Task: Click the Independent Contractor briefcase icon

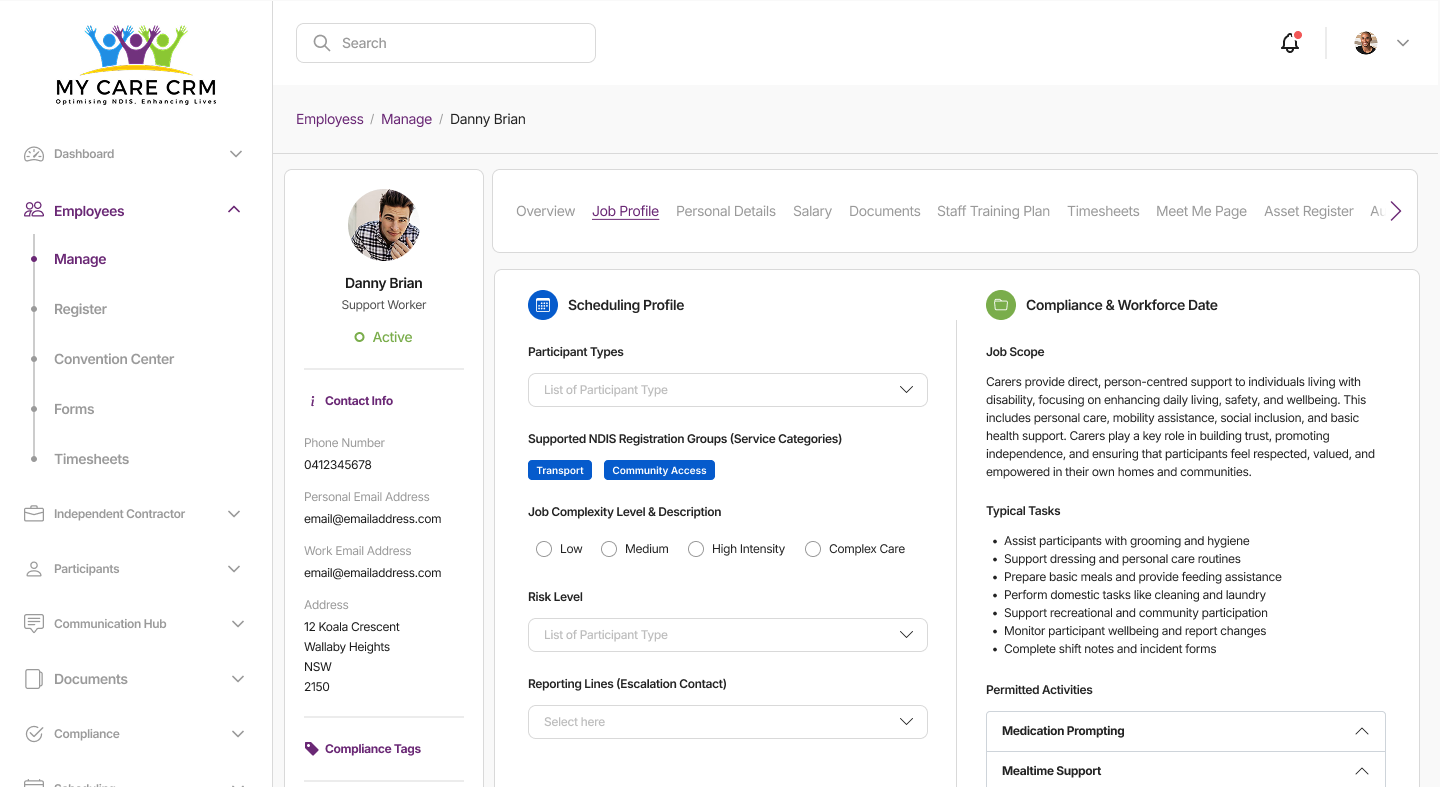Action: point(34,514)
